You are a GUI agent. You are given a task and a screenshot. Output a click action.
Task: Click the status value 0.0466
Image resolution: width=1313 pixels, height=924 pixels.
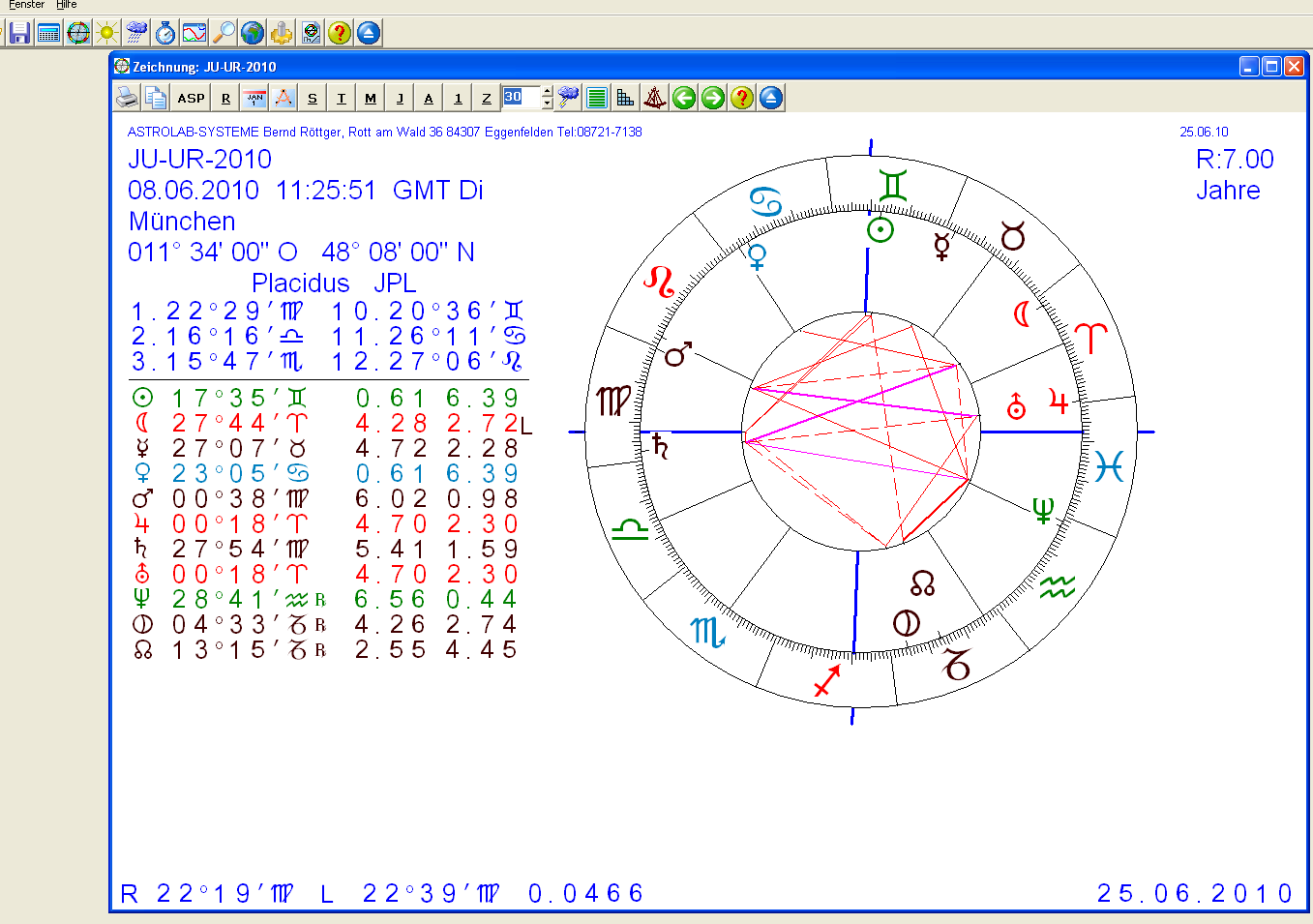tap(586, 893)
